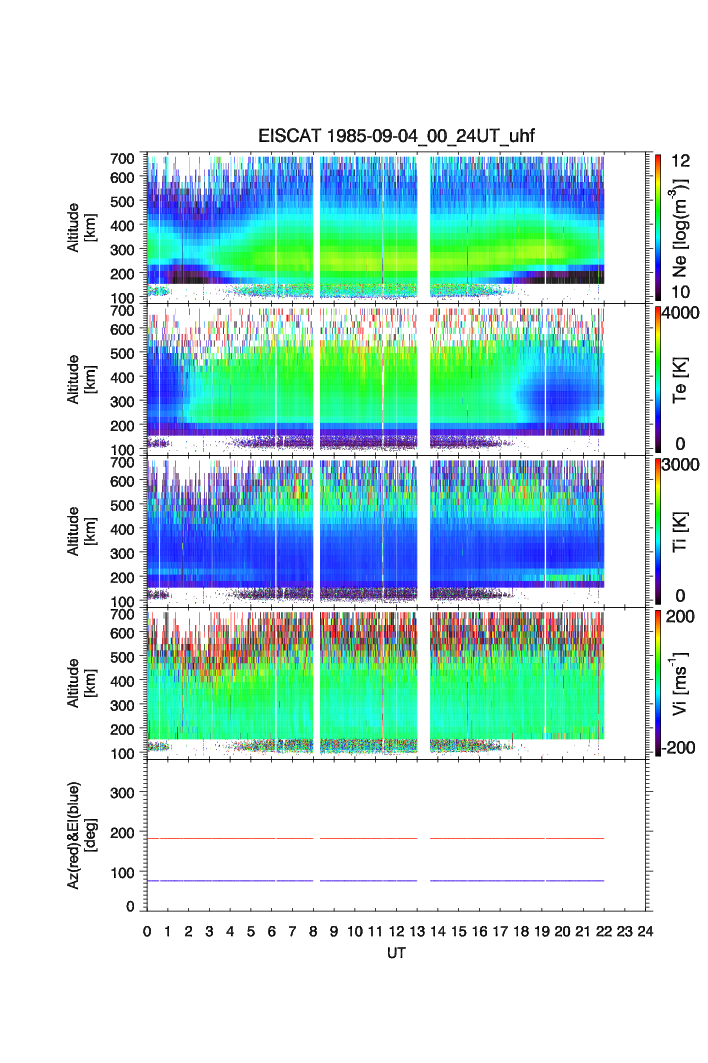Click the 12 tick label on UT axis

pos(396,932)
